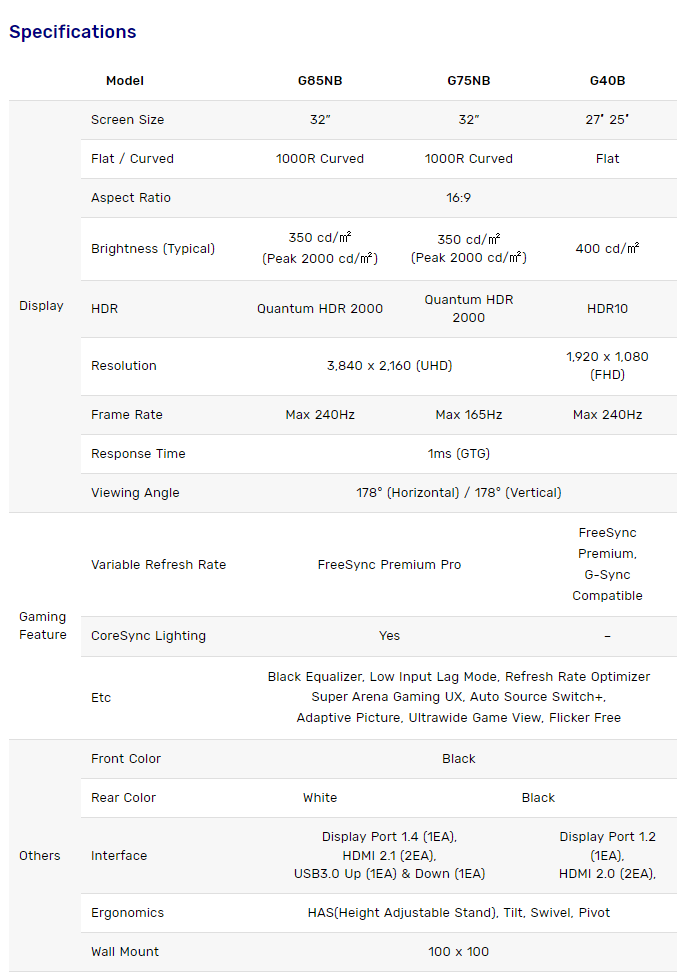
Task: Click the Specifications heading
Action: click(x=73, y=32)
